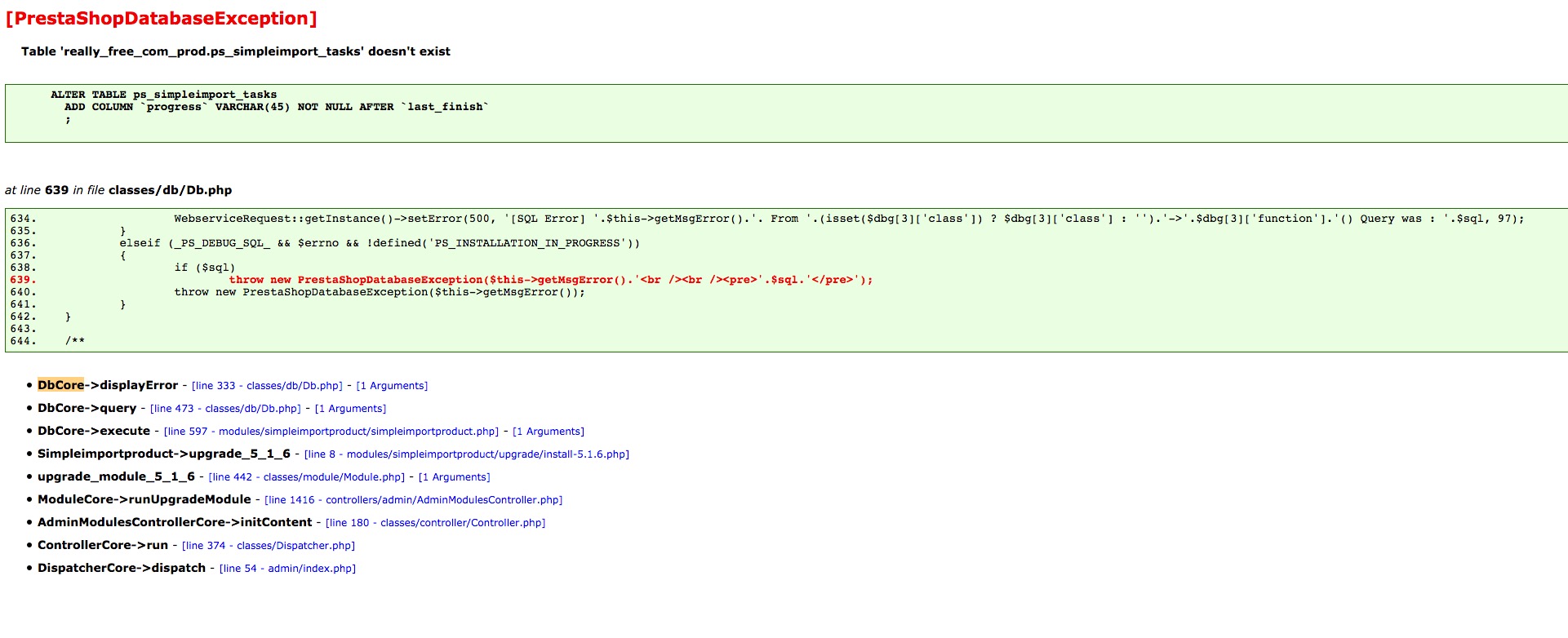Click AdminModulesControllerCore->initContent trace entry
The height and width of the screenshot is (638, 1568).
tap(175, 522)
